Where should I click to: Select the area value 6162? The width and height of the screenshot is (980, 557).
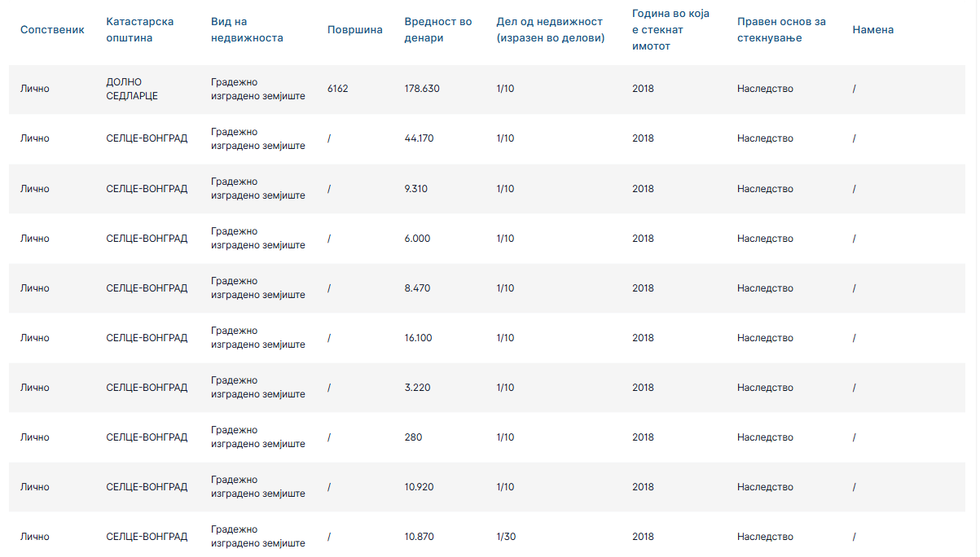[338, 89]
